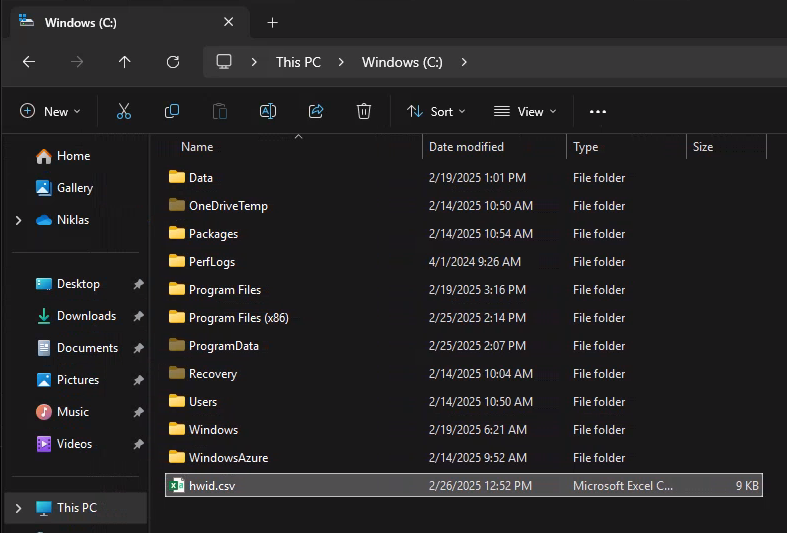Click the Copy icon in toolbar
787x533 pixels.
tap(172, 112)
